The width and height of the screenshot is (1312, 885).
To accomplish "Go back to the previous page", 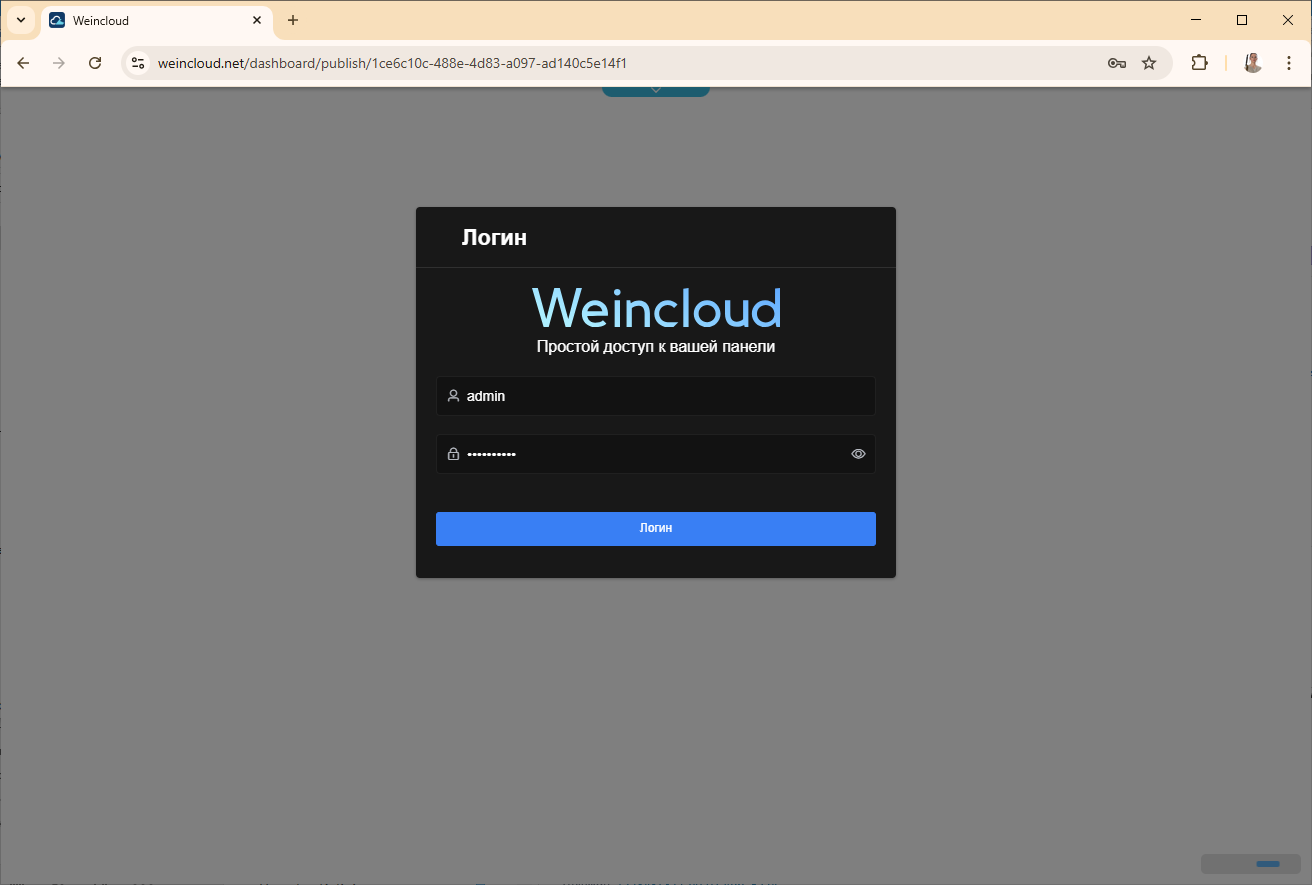I will point(24,63).
